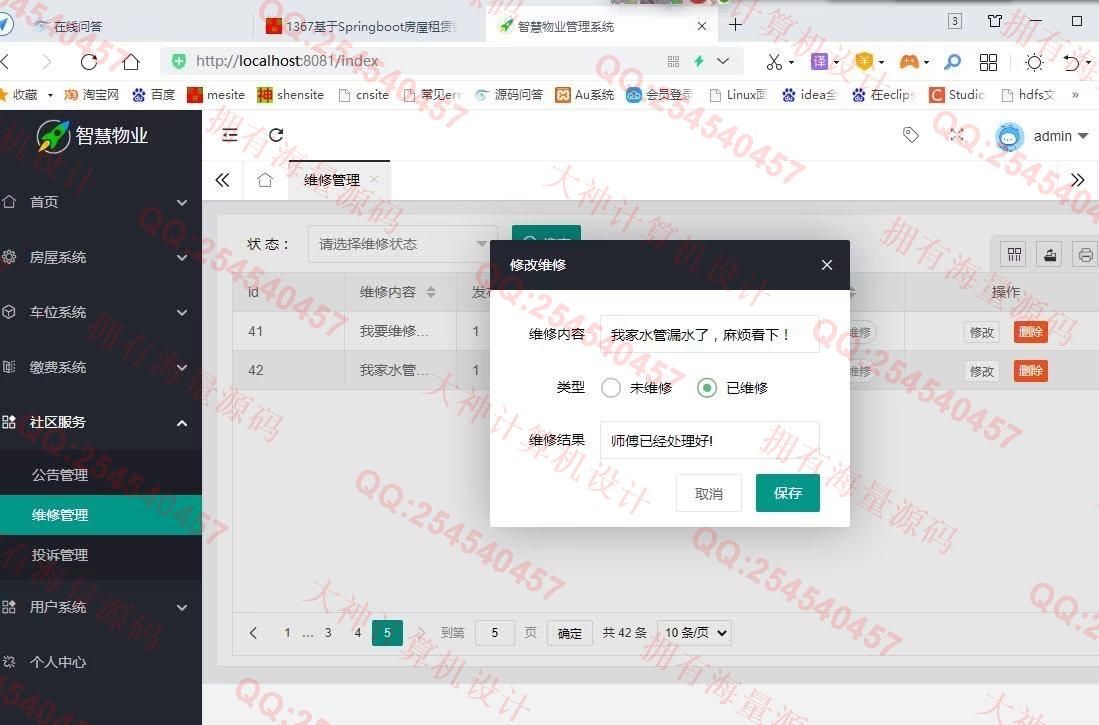Open 维修管理 in the sidebar
This screenshot has width=1099, height=725.
[x=101, y=515]
